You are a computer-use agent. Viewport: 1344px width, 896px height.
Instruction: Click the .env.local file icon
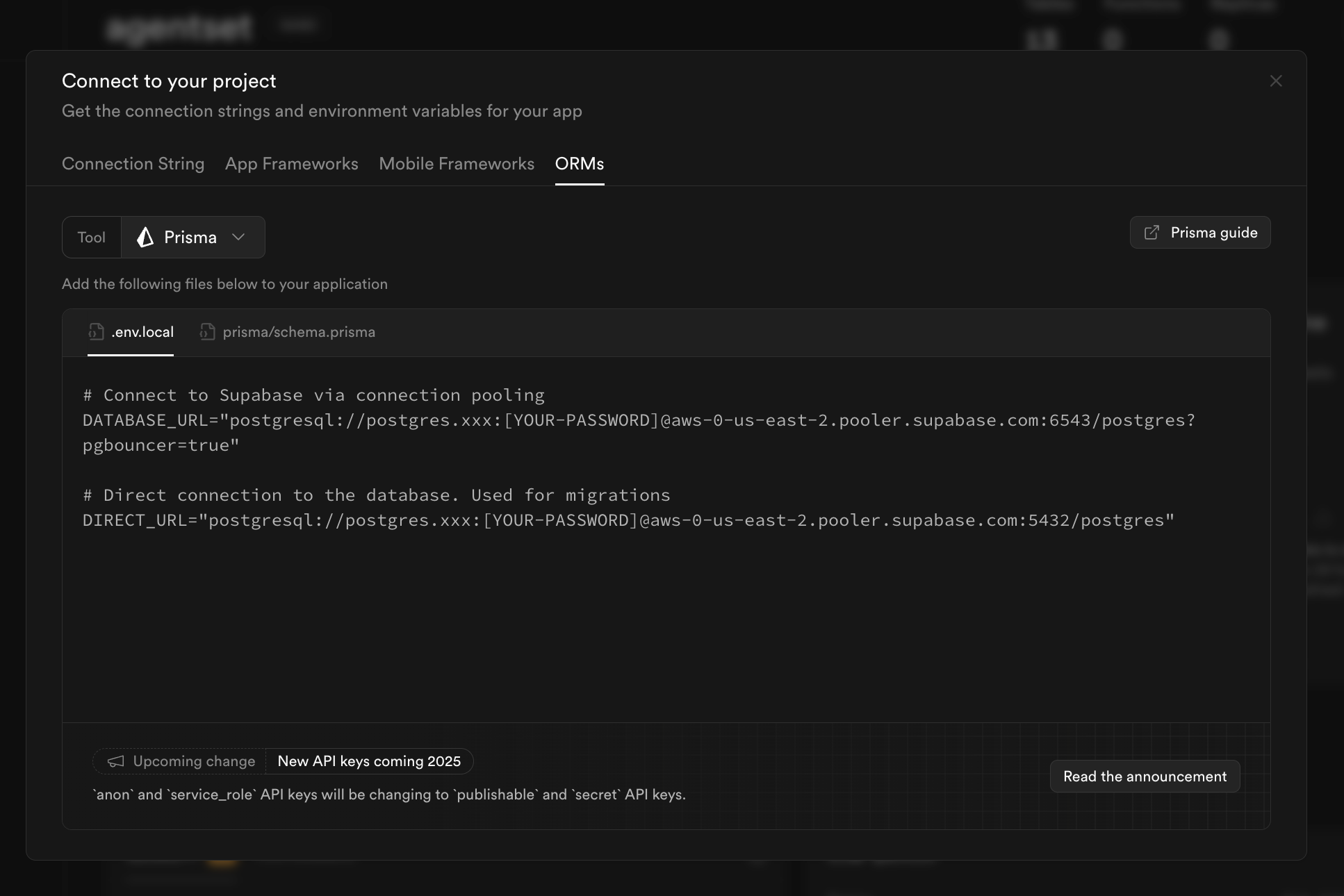click(96, 332)
